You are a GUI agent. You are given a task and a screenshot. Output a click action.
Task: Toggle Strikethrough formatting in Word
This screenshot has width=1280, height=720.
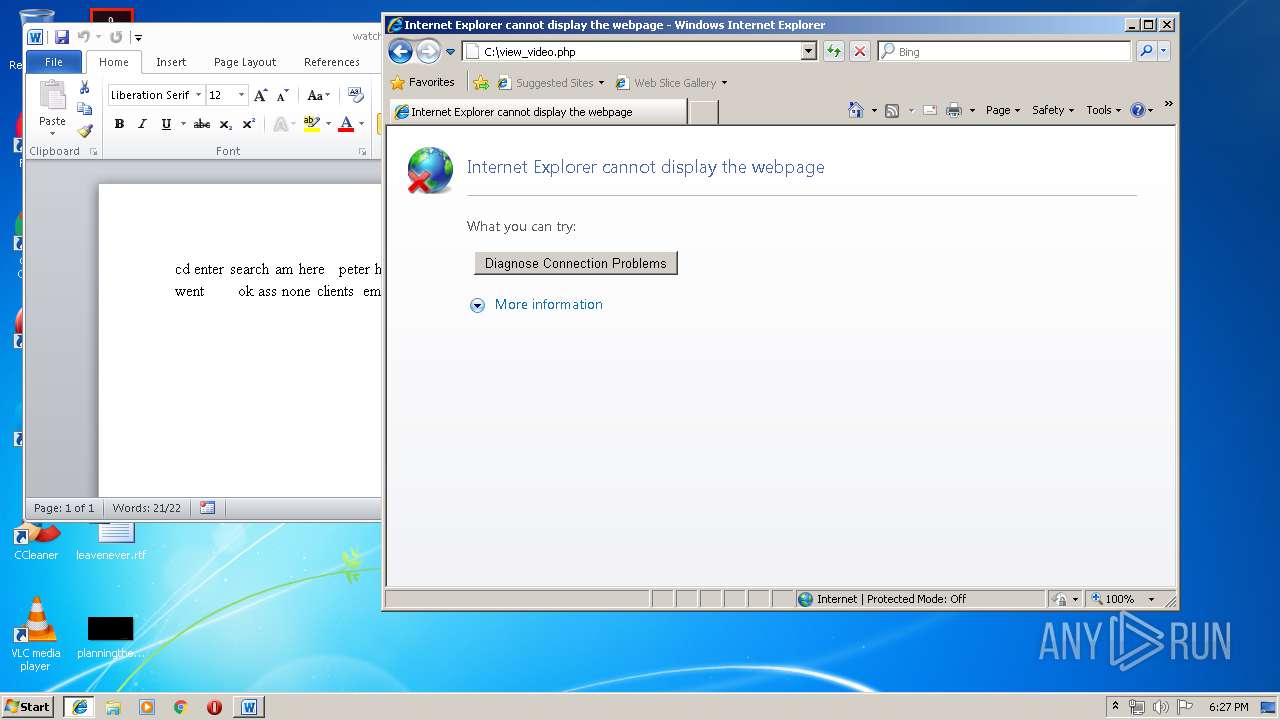point(202,124)
